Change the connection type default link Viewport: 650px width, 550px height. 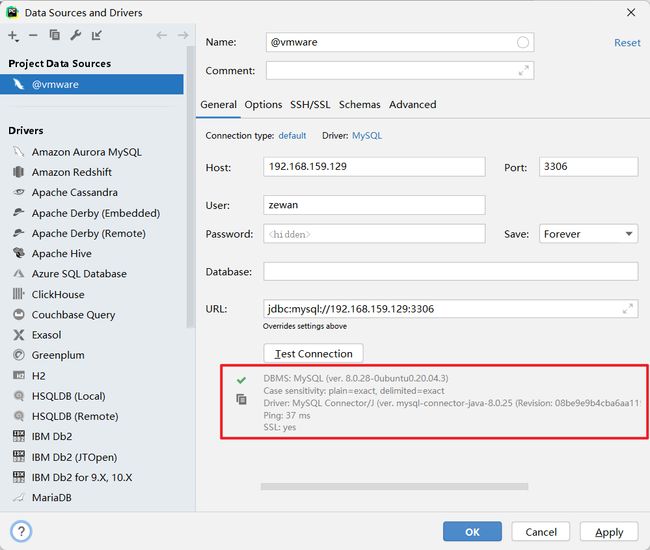(292, 136)
